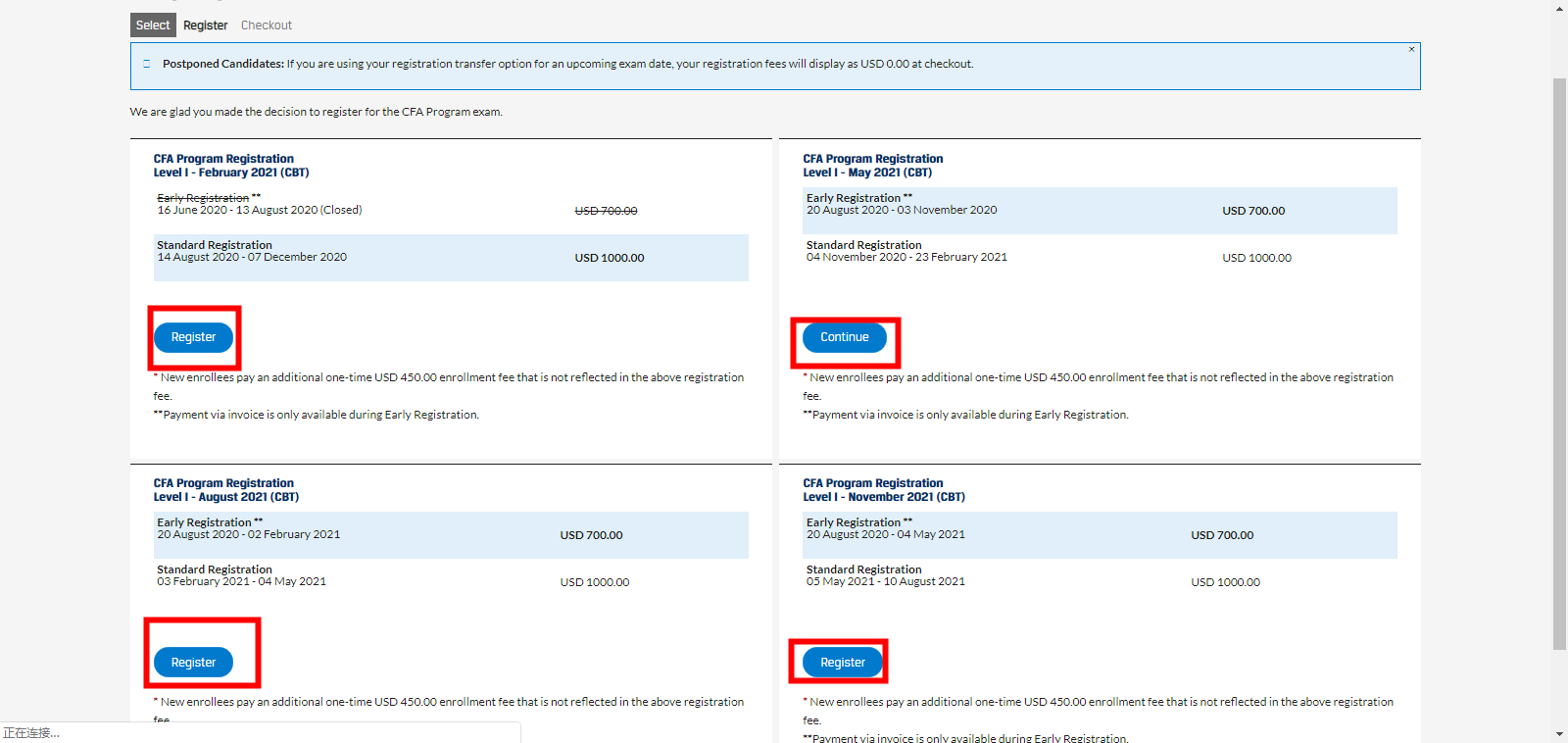1568x743 pixels.
Task: Click February 2021 standard fee 'USD 1000.00'
Action: point(610,258)
